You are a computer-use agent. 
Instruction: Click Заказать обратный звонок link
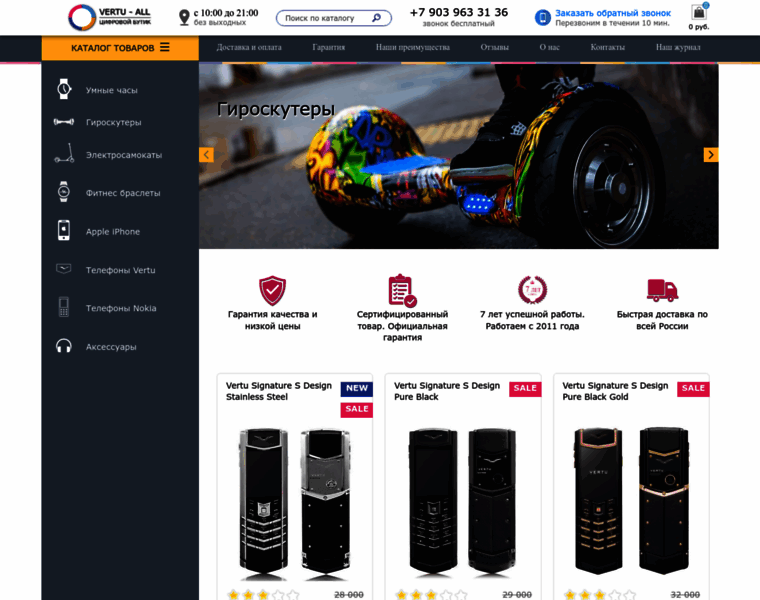point(613,13)
